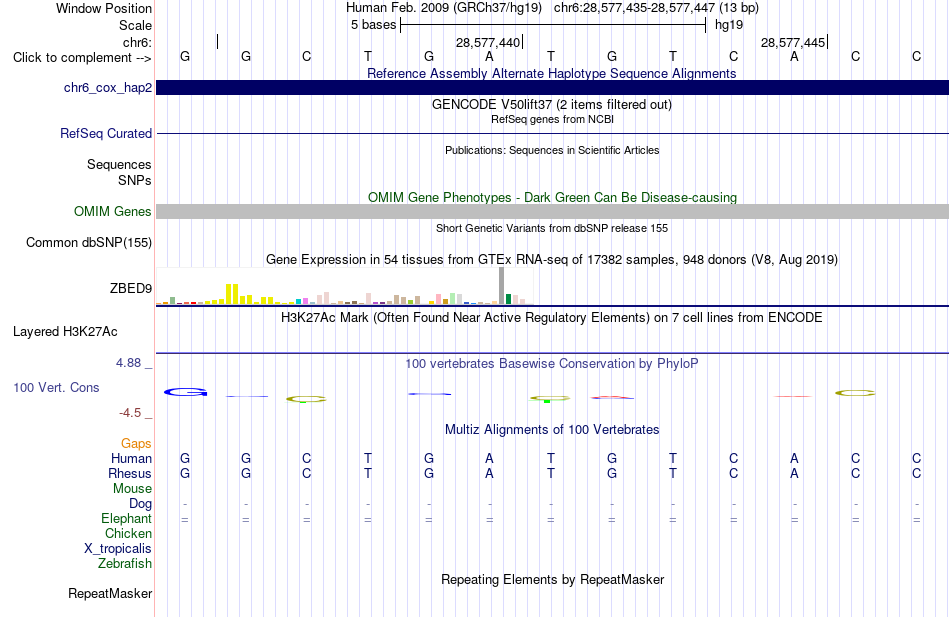
Task: Click the RepeatMasker track label
Action: 110,593
